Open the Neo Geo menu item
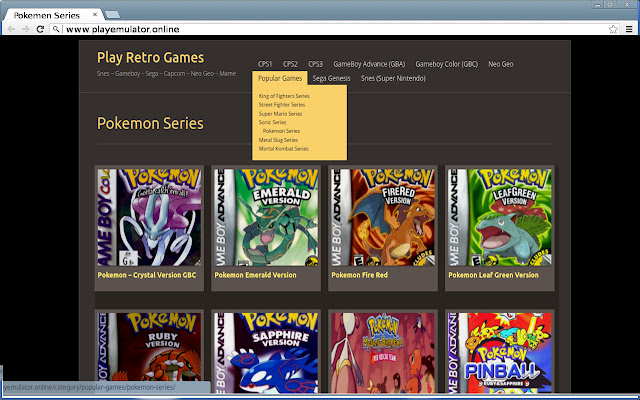Screen dimensions: 640x400 [500, 64]
